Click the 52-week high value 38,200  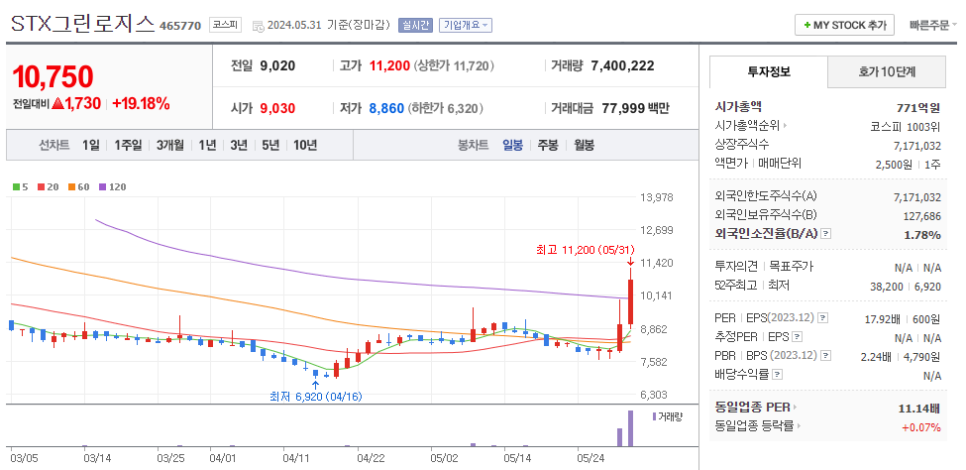click(888, 286)
